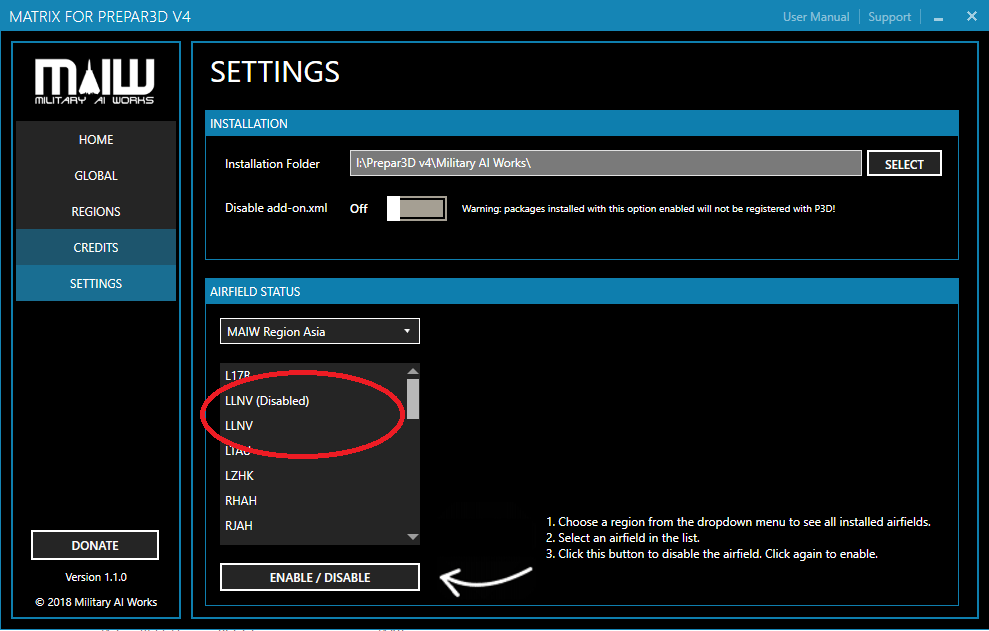The width and height of the screenshot is (989, 631).
Task: Open the CREDITS page
Action: tap(96, 248)
